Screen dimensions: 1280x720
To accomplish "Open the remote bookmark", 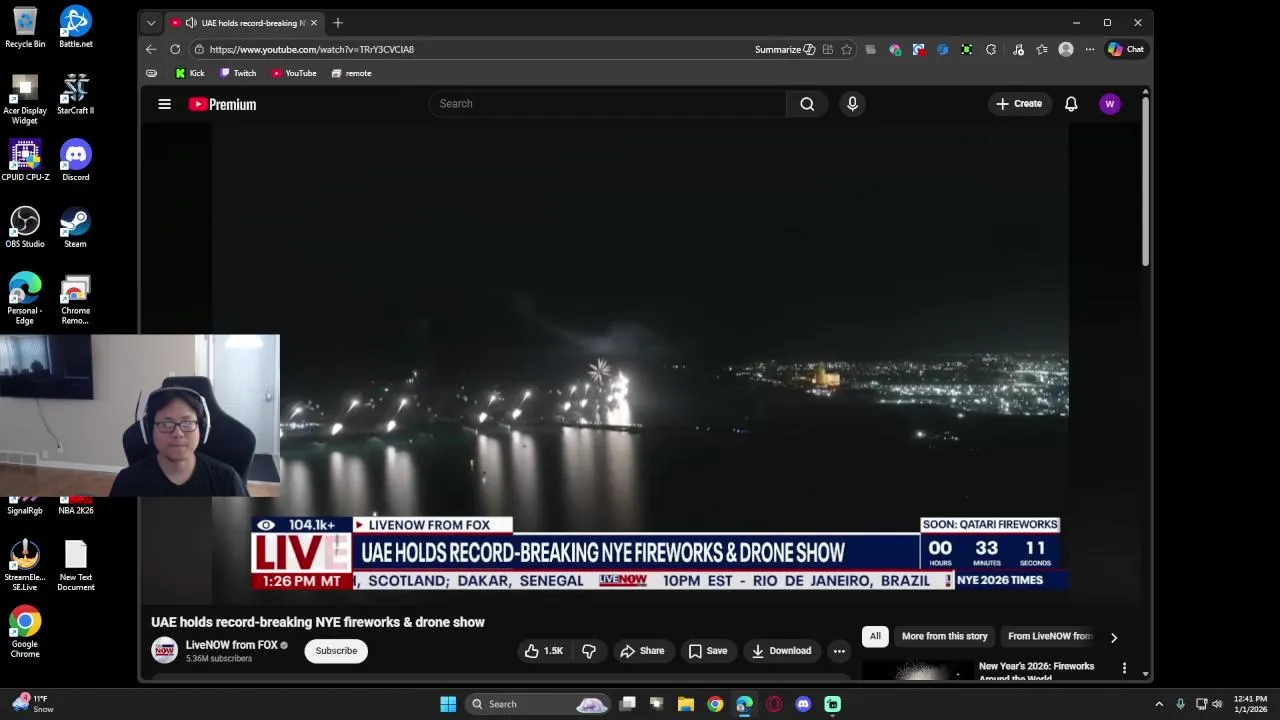I will [351, 73].
